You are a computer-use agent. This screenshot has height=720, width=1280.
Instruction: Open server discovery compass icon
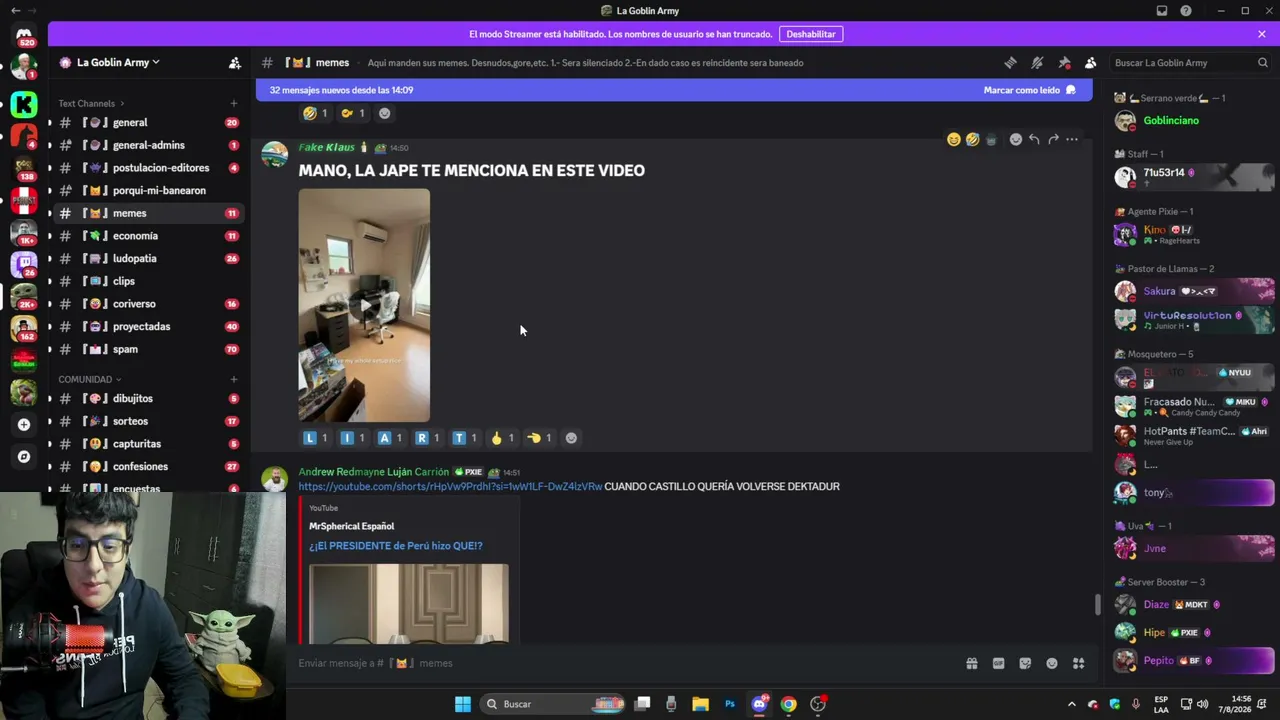click(24, 457)
